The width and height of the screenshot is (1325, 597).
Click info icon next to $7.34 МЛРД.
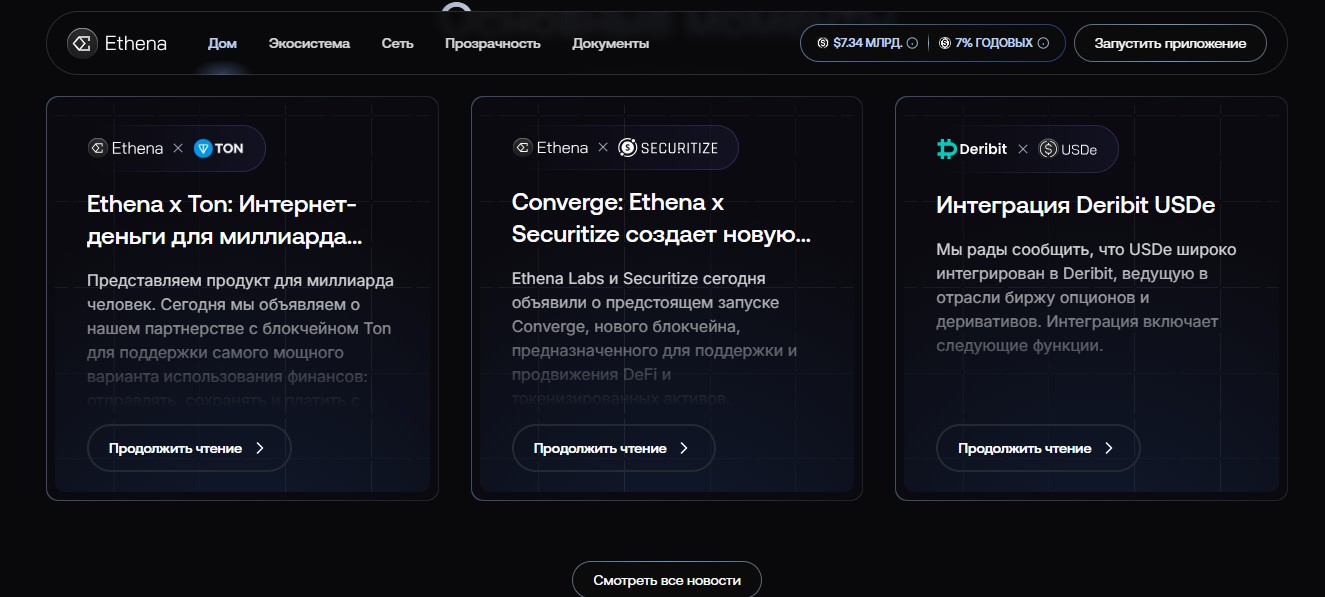pyautogui.click(x=912, y=43)
